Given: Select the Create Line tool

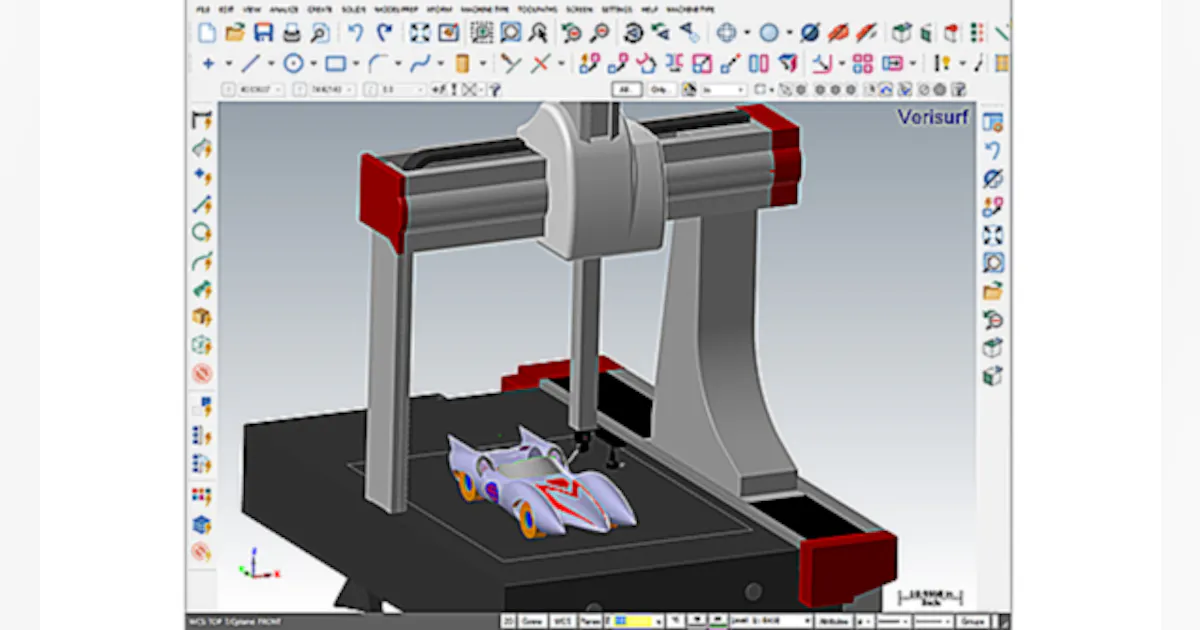Looking at the screenshot, I should (251, 63).
